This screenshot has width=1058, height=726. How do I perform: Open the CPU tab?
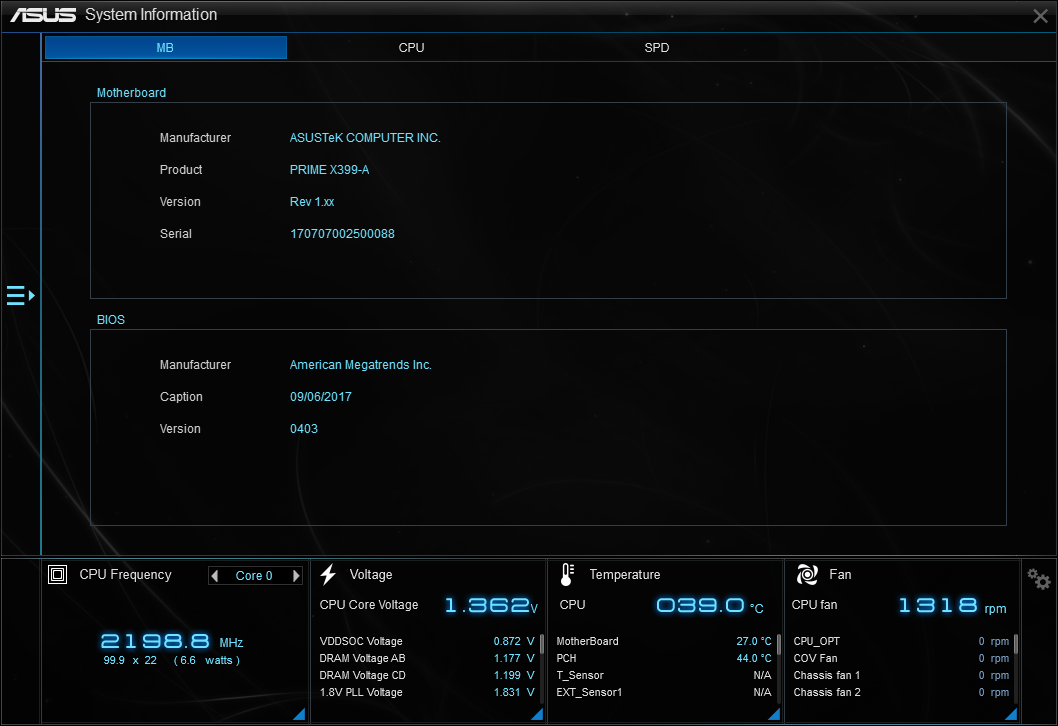[411, 48]
